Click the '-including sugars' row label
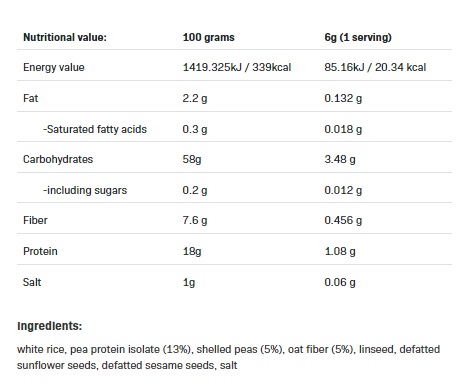 point(85,190)
